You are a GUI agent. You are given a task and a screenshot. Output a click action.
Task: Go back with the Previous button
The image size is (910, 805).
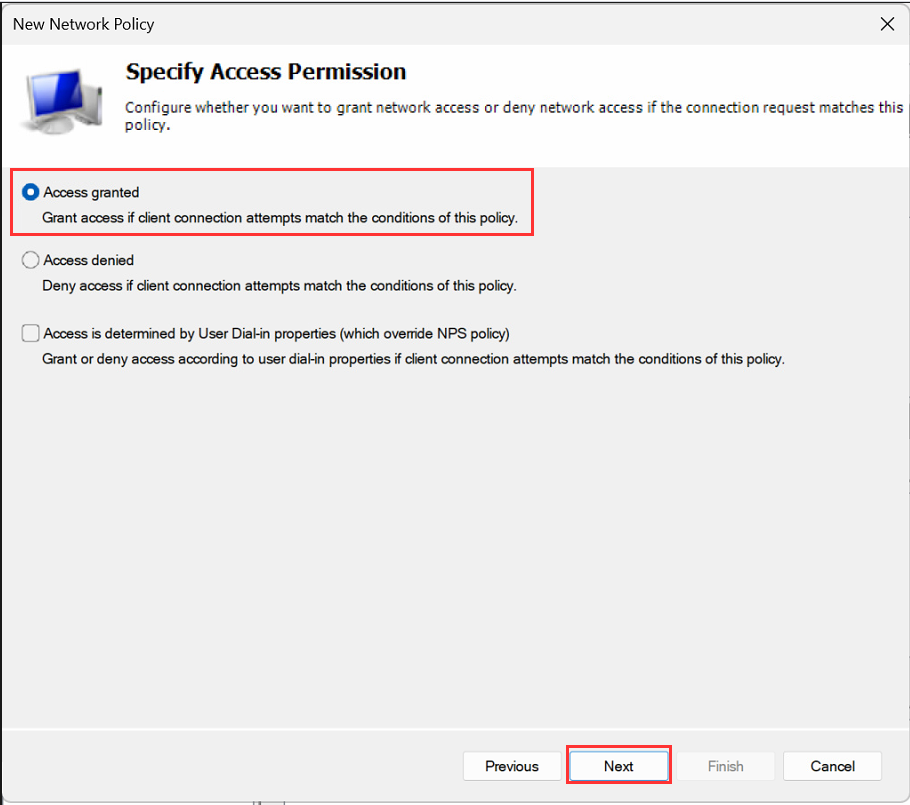point(512,766)
